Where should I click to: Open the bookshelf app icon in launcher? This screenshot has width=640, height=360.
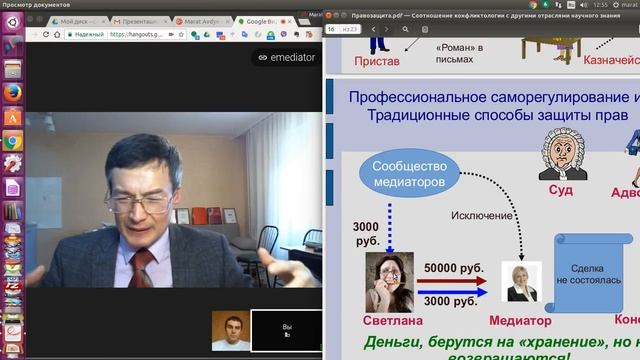[x=12, y=211]
